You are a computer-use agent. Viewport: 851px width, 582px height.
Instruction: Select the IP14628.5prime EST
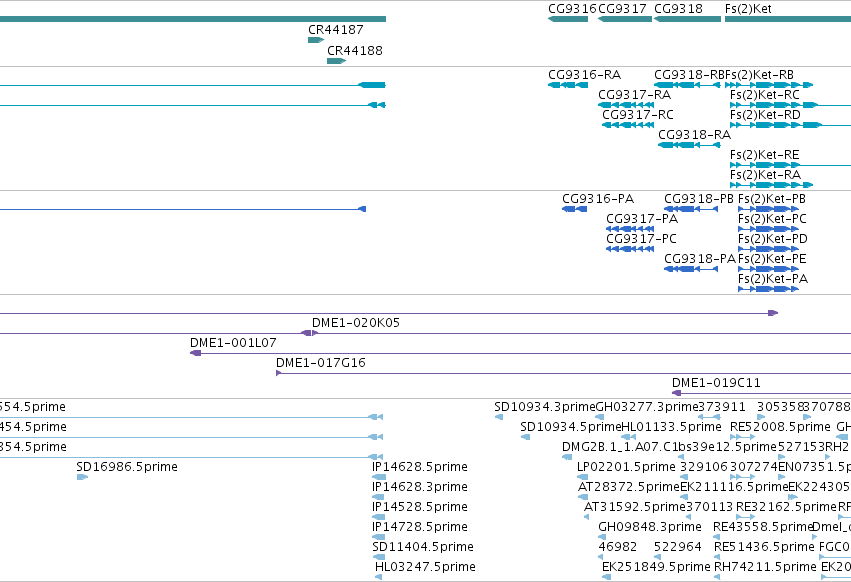coord(379,477)
